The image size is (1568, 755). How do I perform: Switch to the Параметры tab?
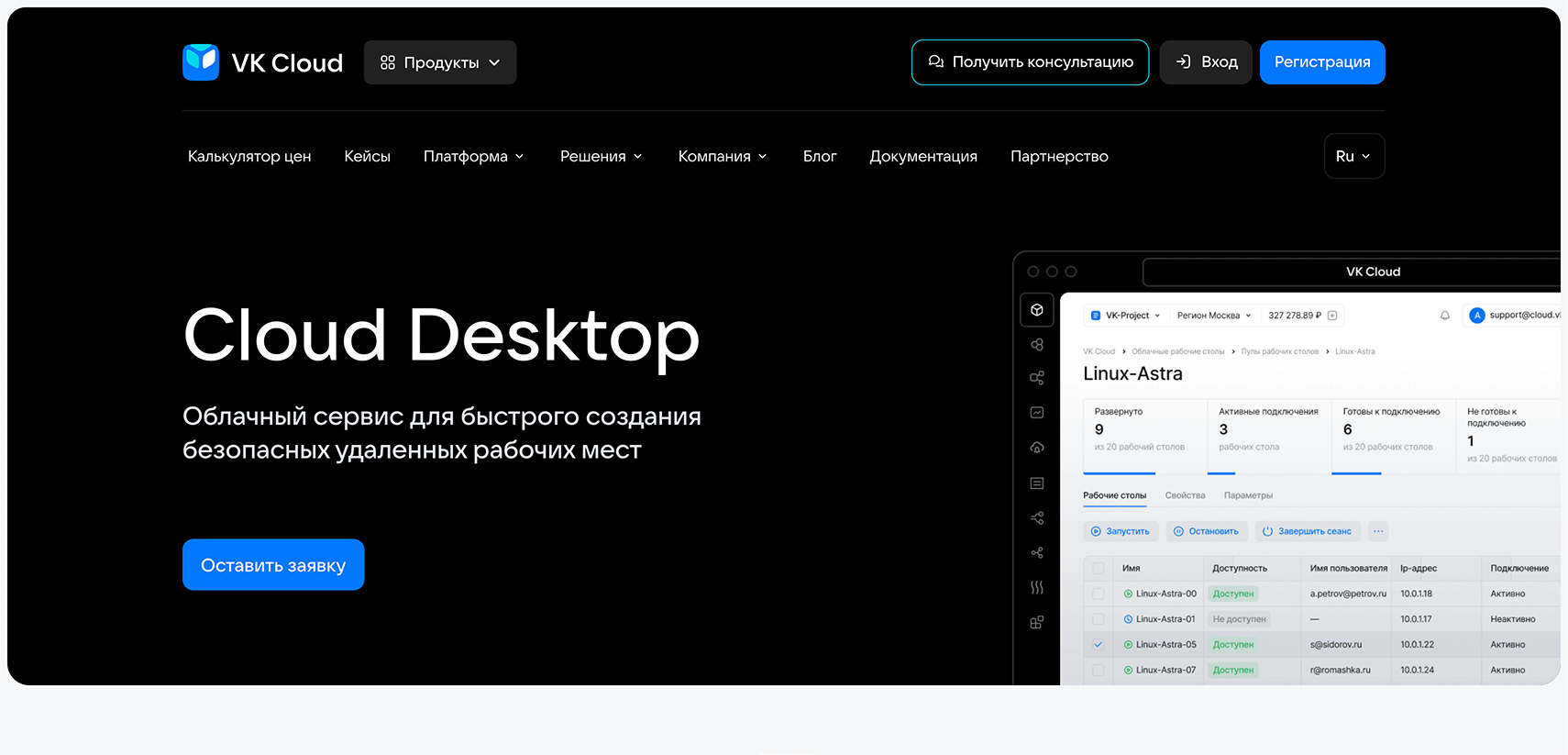1248,495
